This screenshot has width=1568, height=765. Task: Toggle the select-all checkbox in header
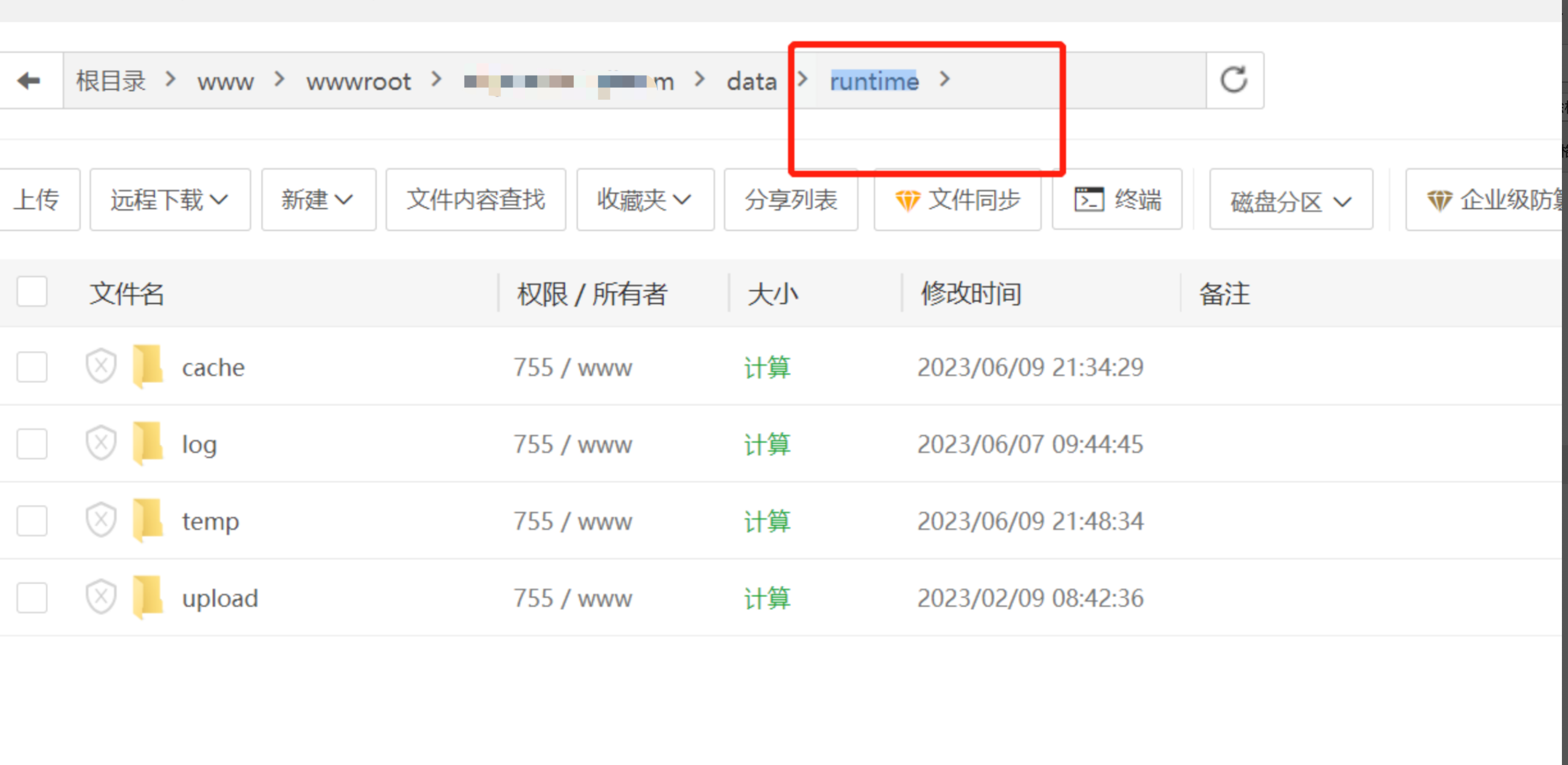(x=32, y=292)
